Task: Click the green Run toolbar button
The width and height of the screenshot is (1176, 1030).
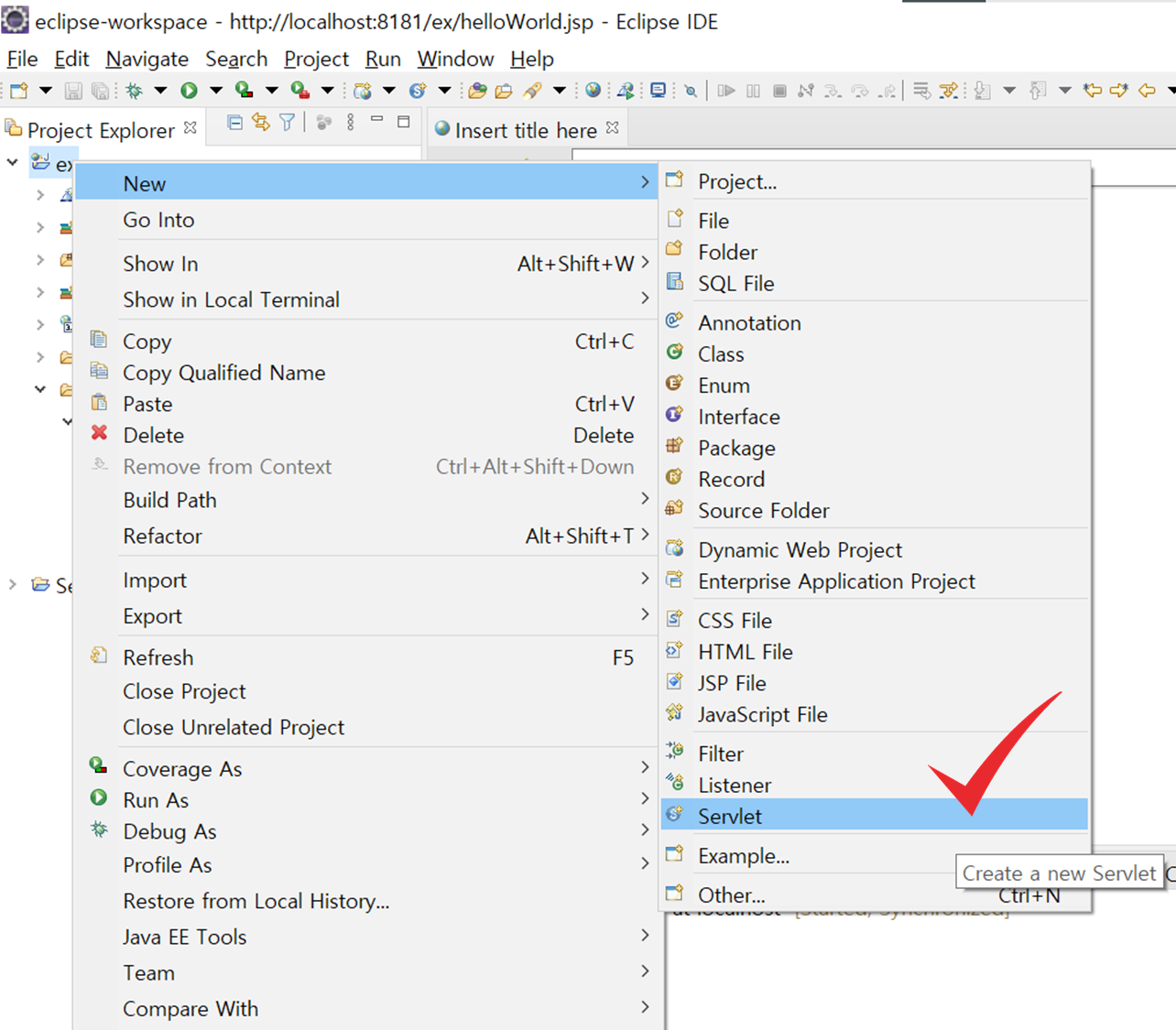Action: pyautogui.click(x=189, y=91)
